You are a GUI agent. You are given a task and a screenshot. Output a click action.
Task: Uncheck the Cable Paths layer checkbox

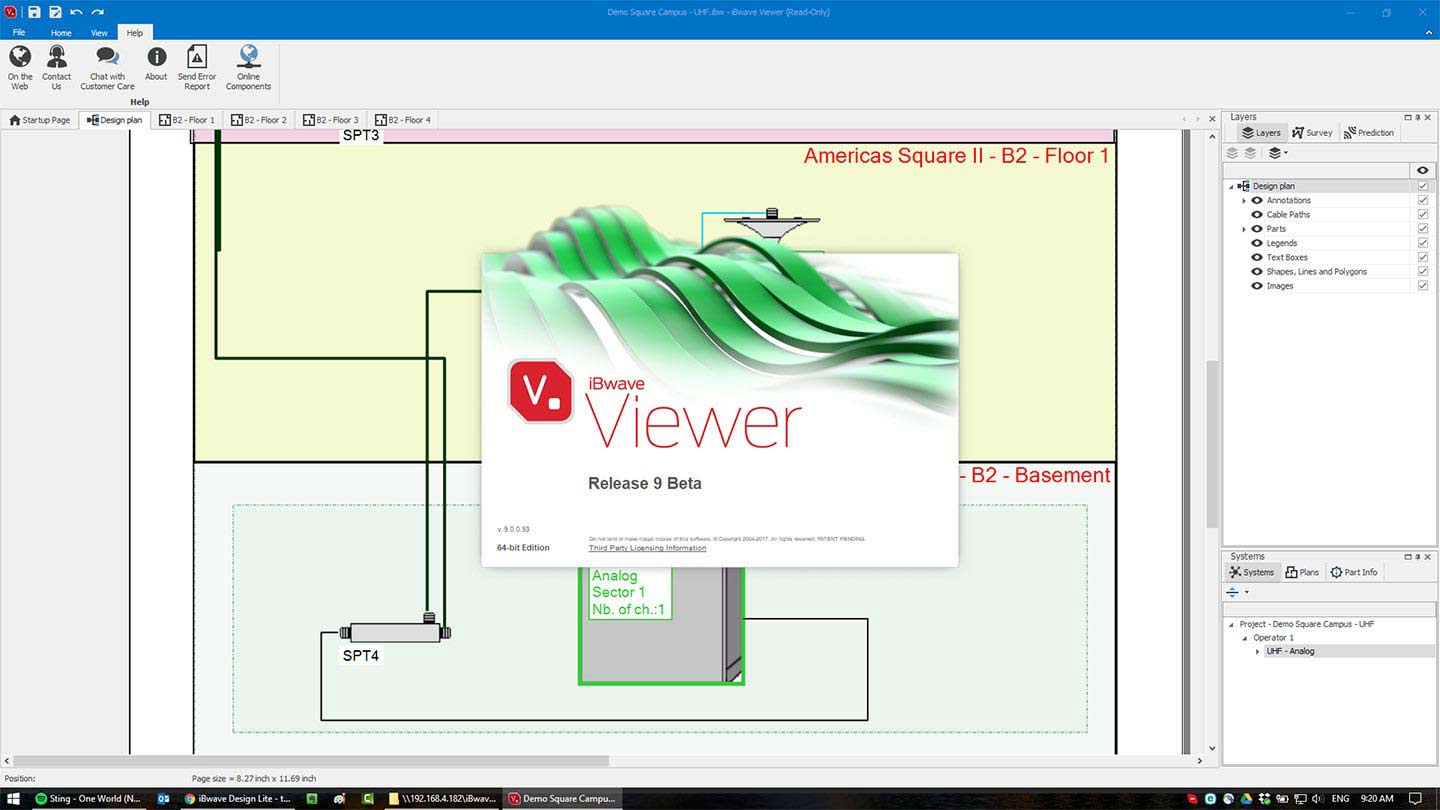point(1423,214)
